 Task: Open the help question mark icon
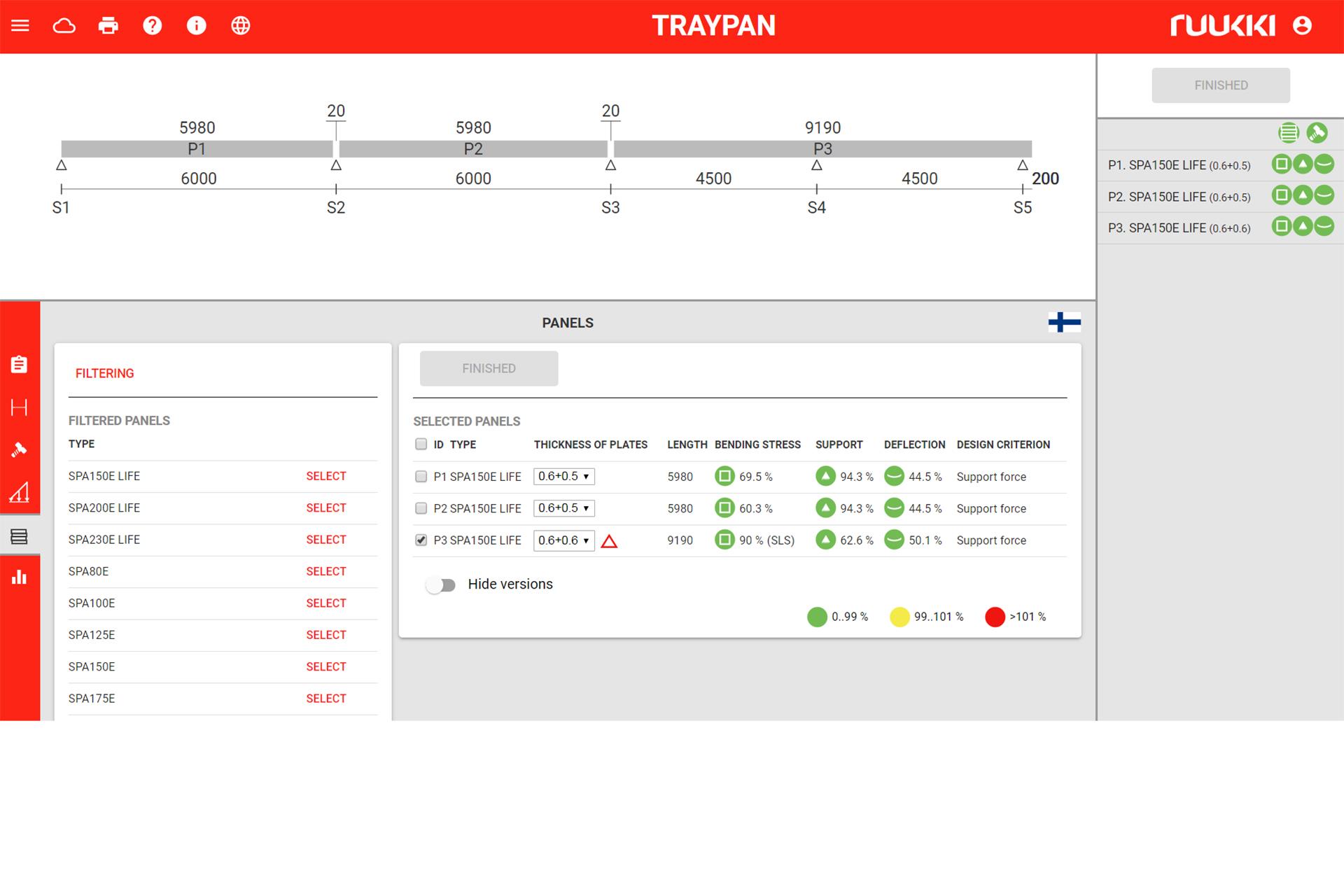(x=153, y=26)
